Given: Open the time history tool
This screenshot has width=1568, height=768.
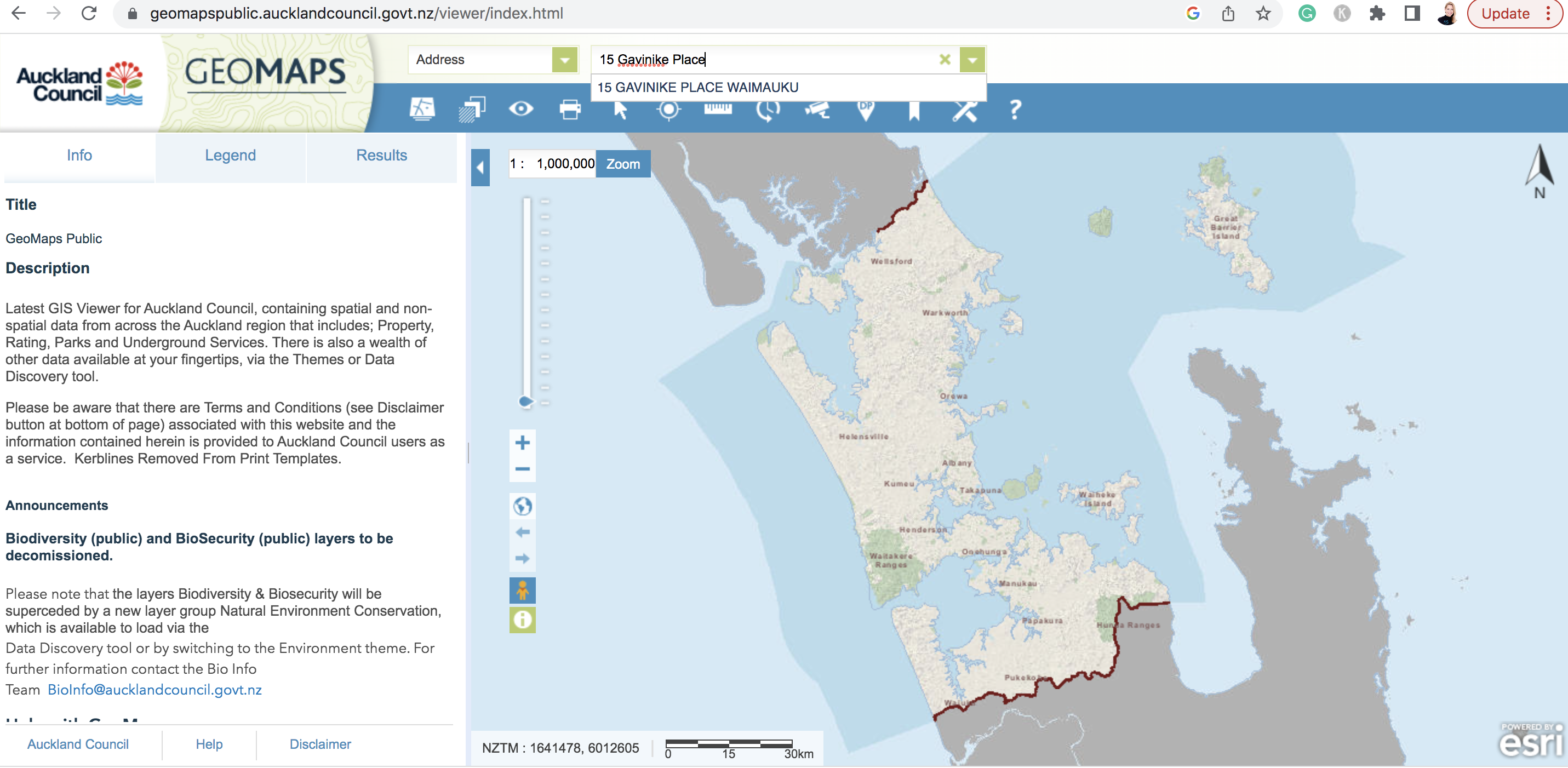Looking at the screenshot, I should pos(768,110).
